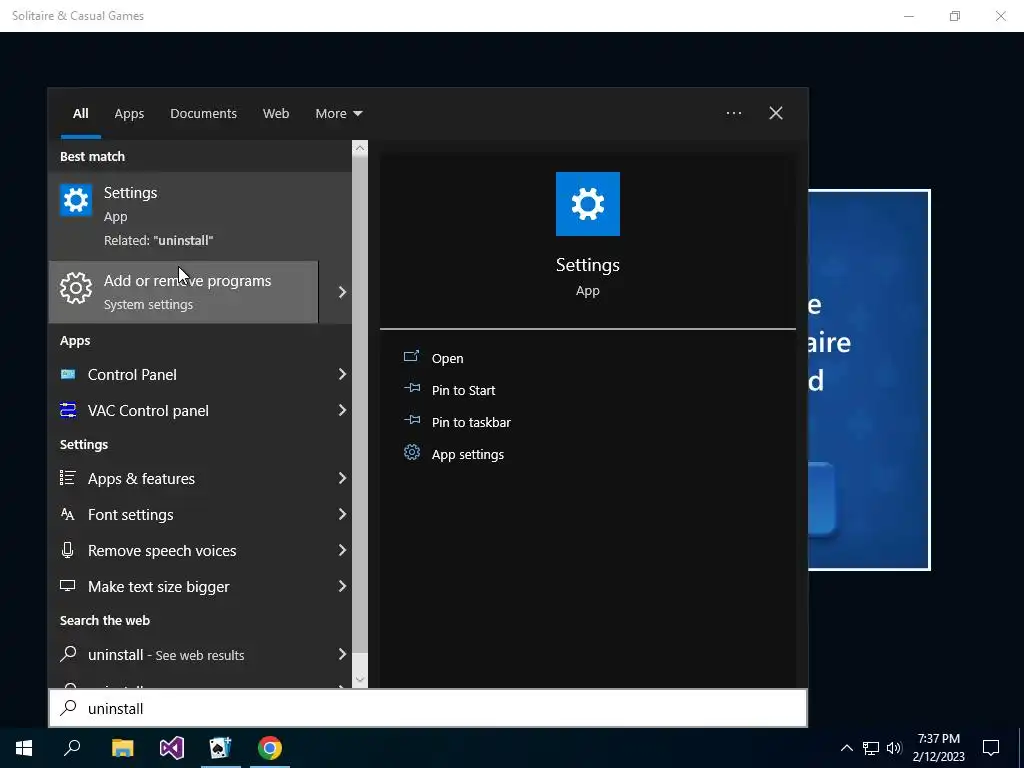Click Pin to taskbar option
This screenshot has width=1024, height=768.
coord(471,423)
